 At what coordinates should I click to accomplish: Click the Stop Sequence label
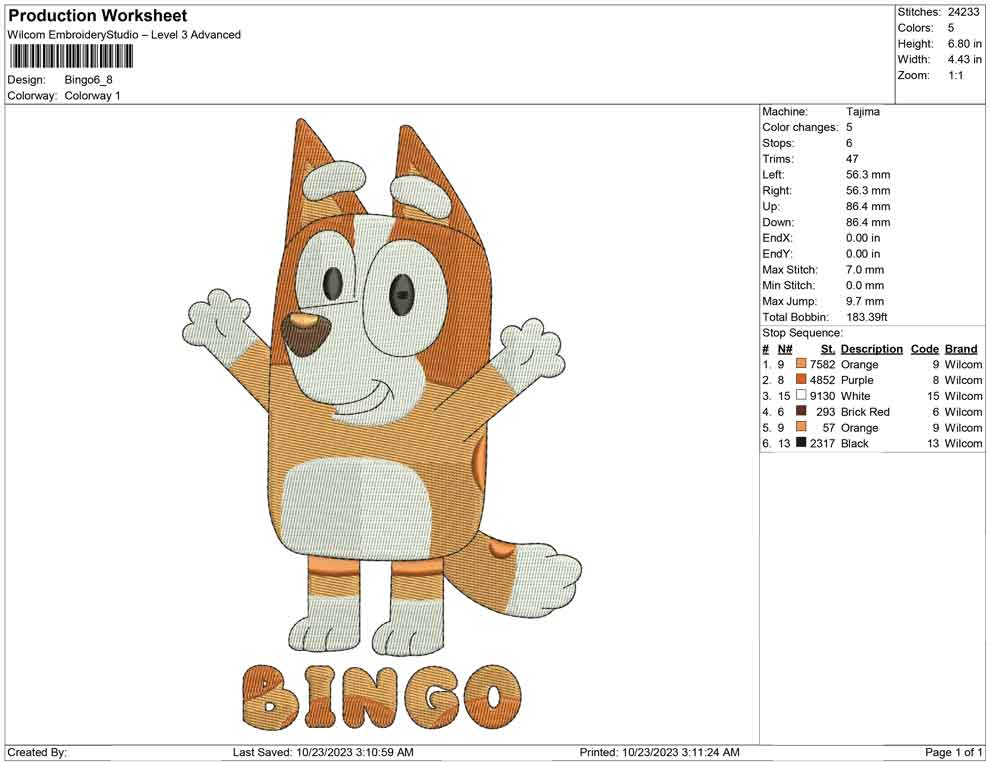tap(802, 333)
